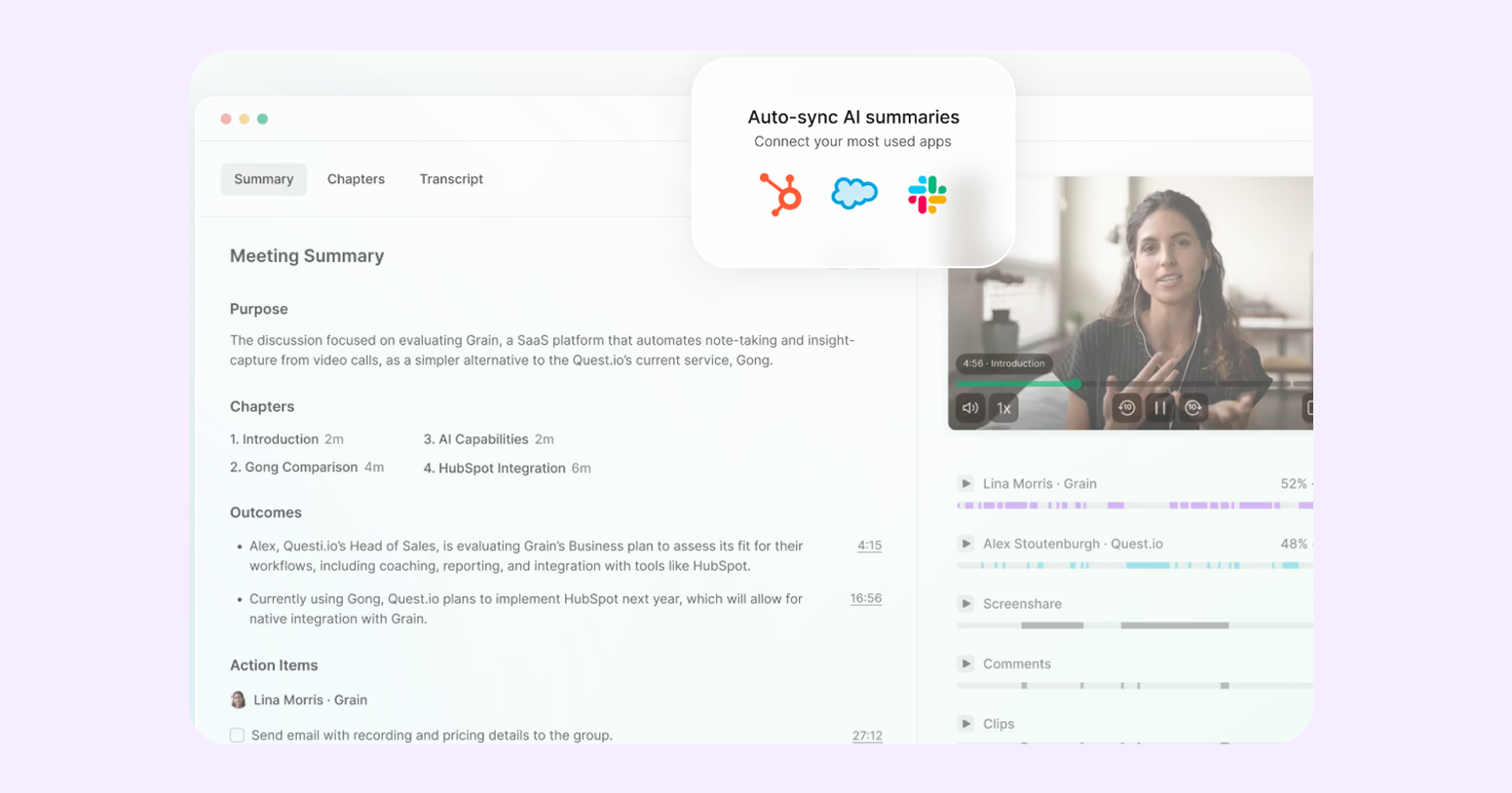Click the HubSpot integration icon
Screen dimensions: 1512x793
pyautogui.click(x=780, y=194)
